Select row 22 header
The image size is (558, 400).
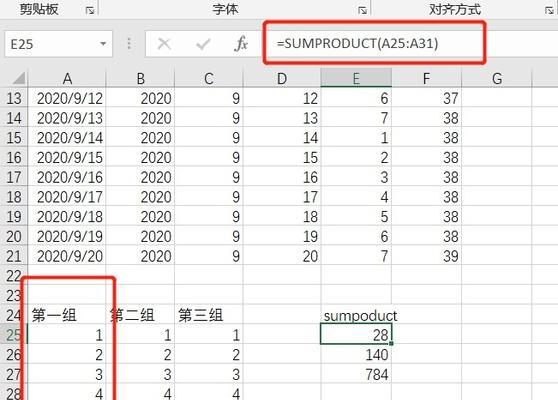coord(14,276)
